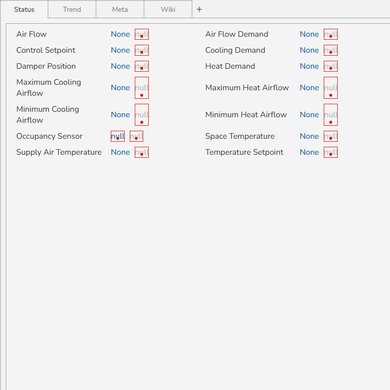
Task: Click null box beside Damper Position
Action: pyautogui.click(x=142, y=66)
